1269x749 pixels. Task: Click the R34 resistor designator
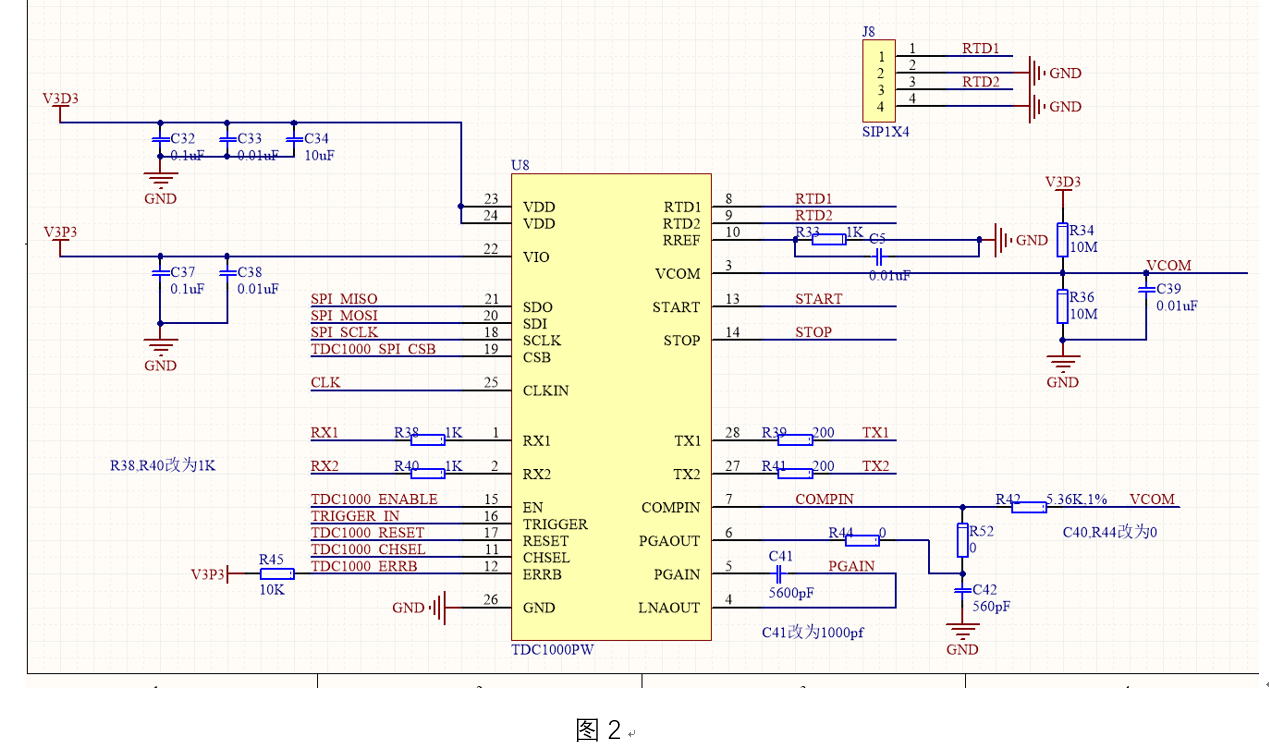pos(1082,231)
